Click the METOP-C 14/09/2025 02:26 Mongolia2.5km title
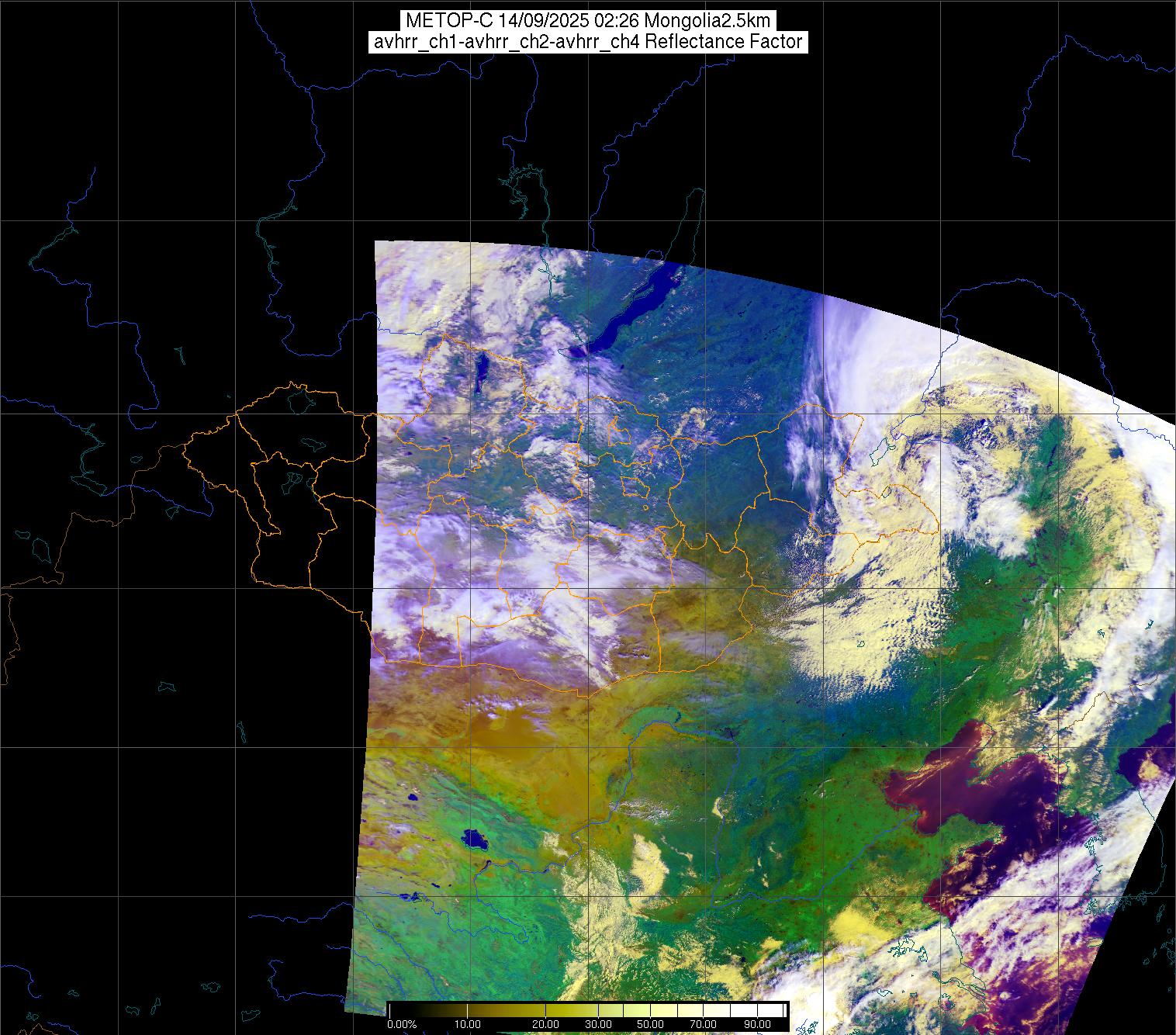The width and height of the screenshot is (1176, 1035). [587, 21]
